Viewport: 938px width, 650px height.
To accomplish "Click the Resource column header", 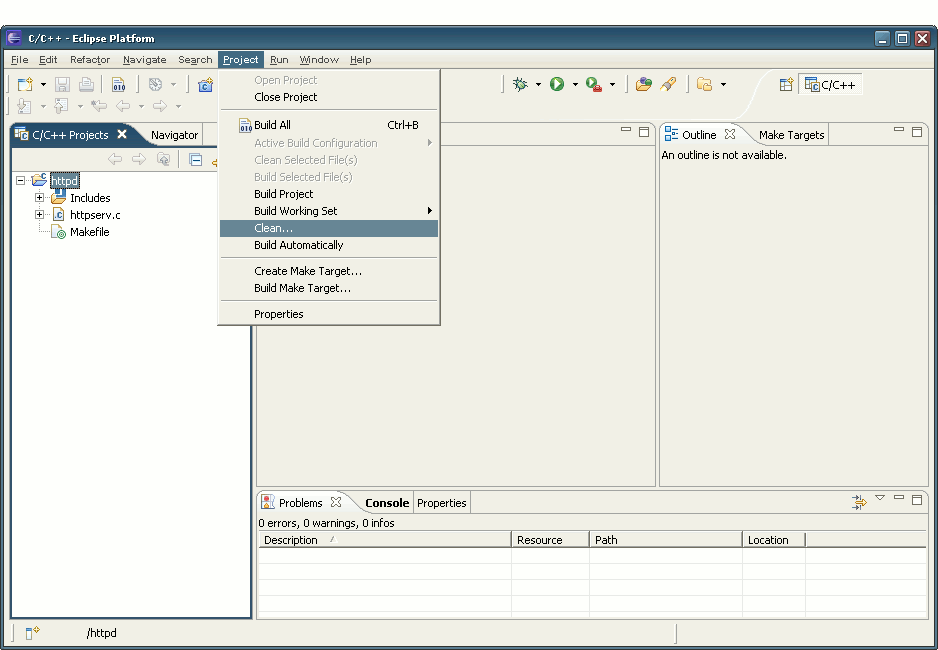I will (550, 540).
